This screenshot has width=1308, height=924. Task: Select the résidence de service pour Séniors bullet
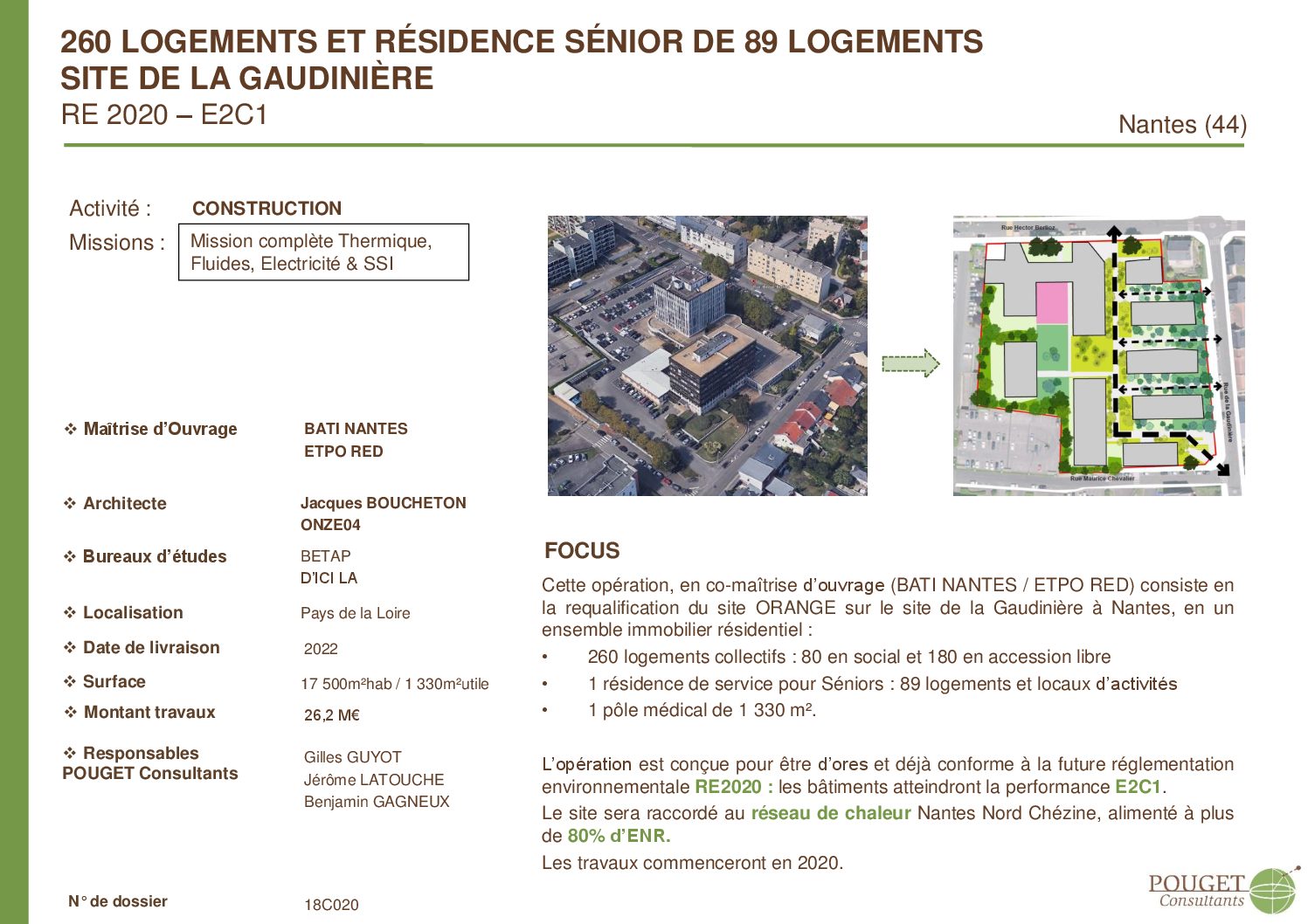point(882,684)
